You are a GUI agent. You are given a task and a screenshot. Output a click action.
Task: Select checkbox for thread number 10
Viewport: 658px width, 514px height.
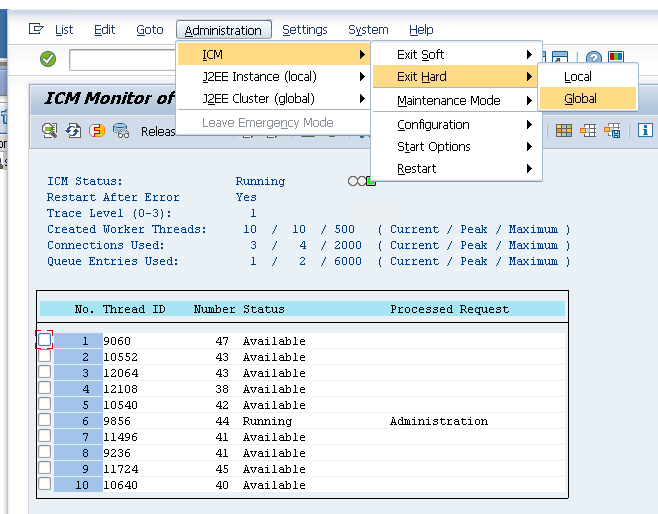44,484
